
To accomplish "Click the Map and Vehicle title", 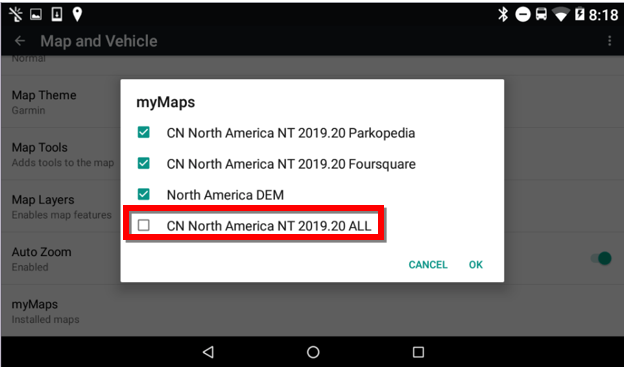I will click(99, 41).
